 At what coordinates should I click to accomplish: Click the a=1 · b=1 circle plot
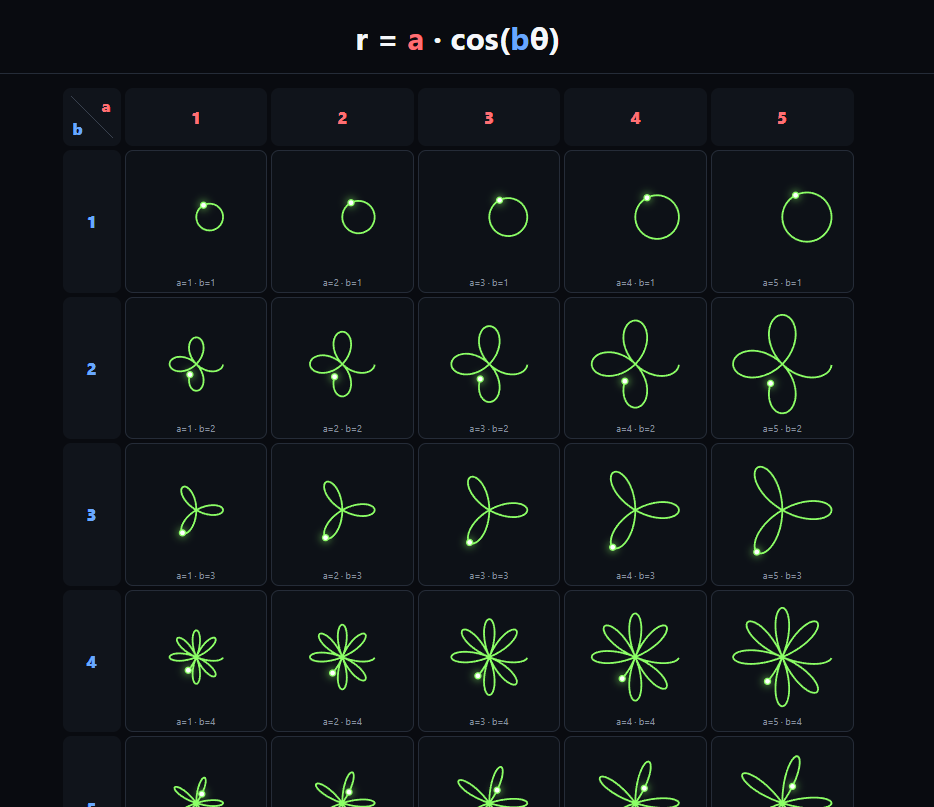(196, 222)
